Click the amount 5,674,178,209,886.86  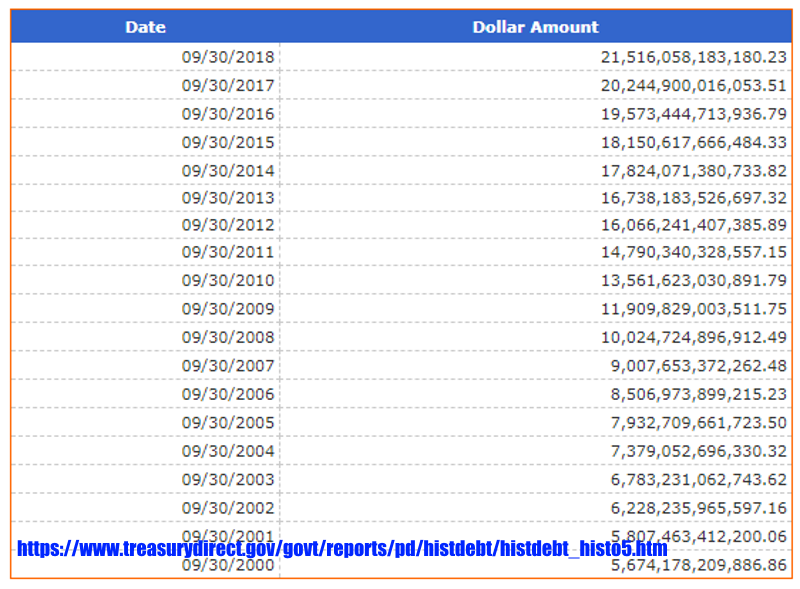(x=698, y=566)
